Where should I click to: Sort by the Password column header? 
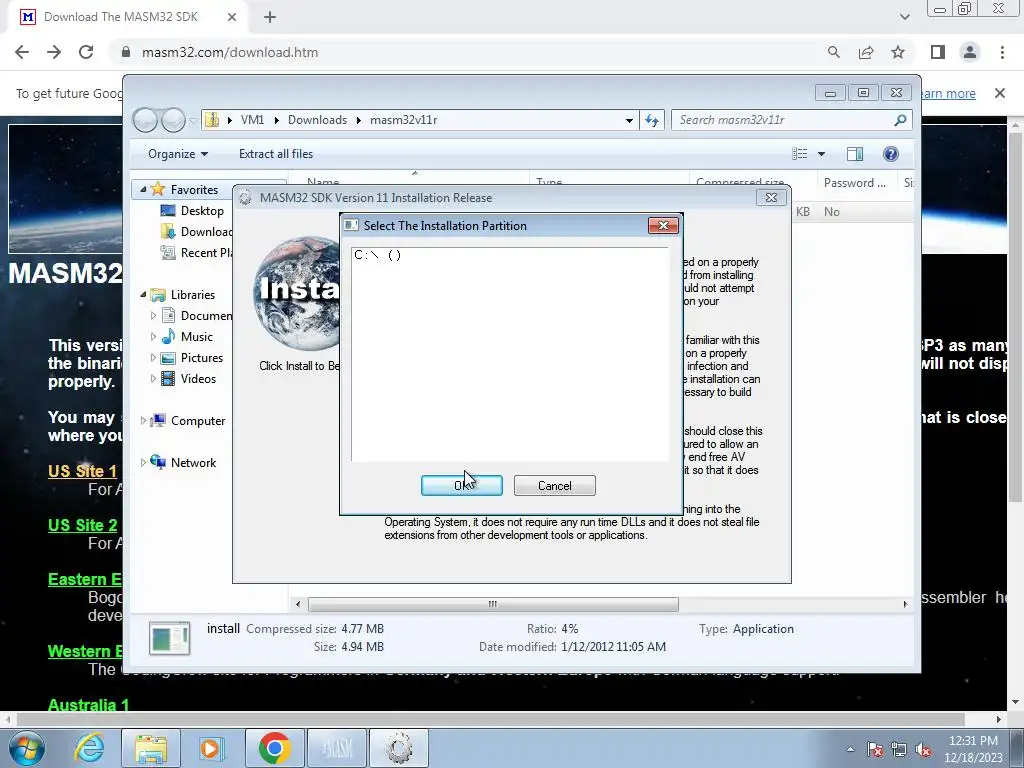point(855,183)
